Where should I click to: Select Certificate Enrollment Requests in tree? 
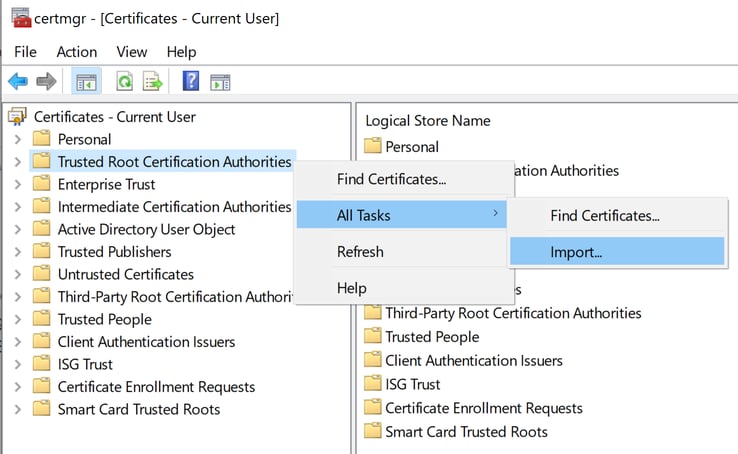[156, 387]
